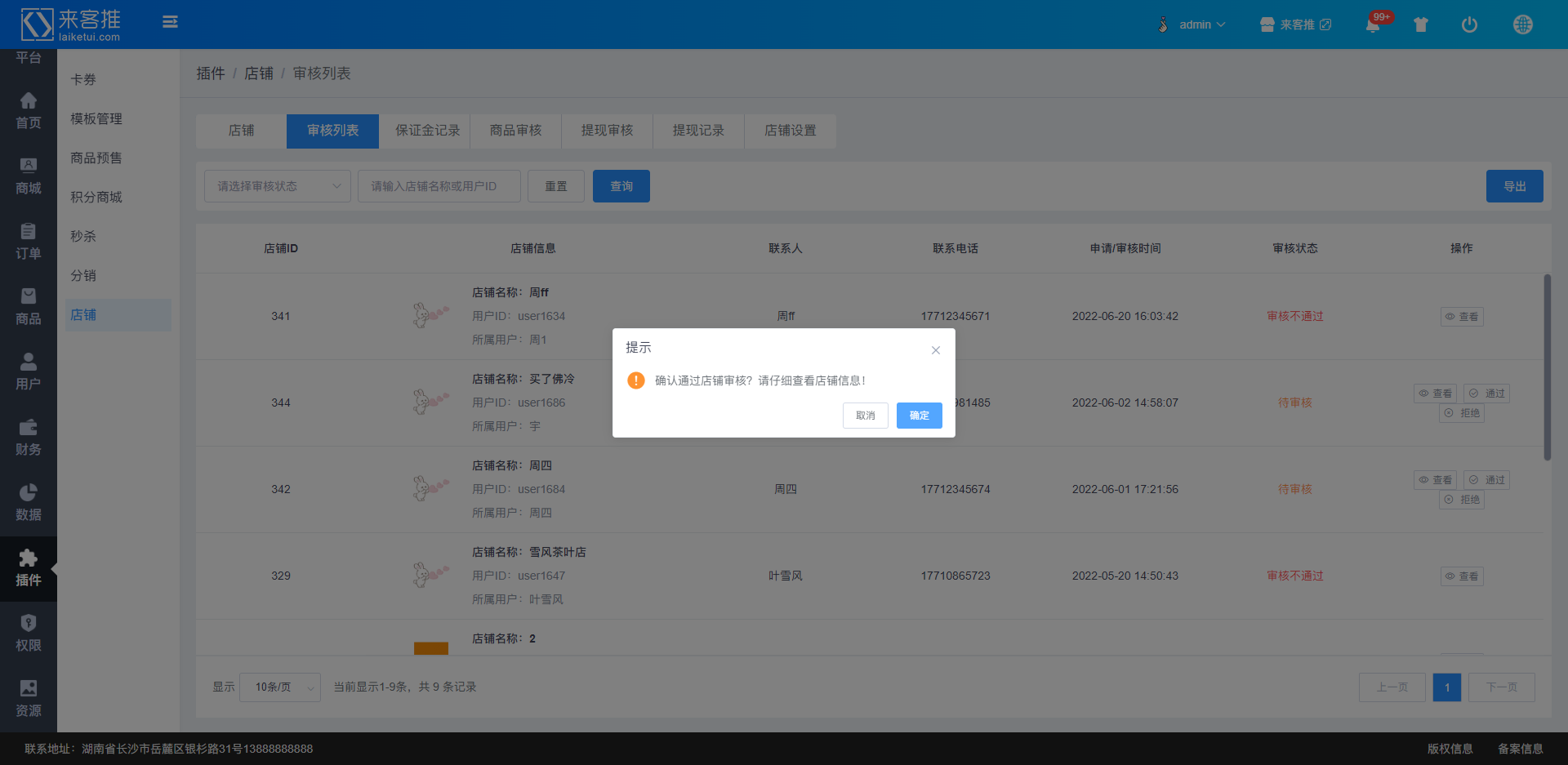Open 财务 section in sidebar
Viewport: 1568px width, 765px height.
[29, 438]
